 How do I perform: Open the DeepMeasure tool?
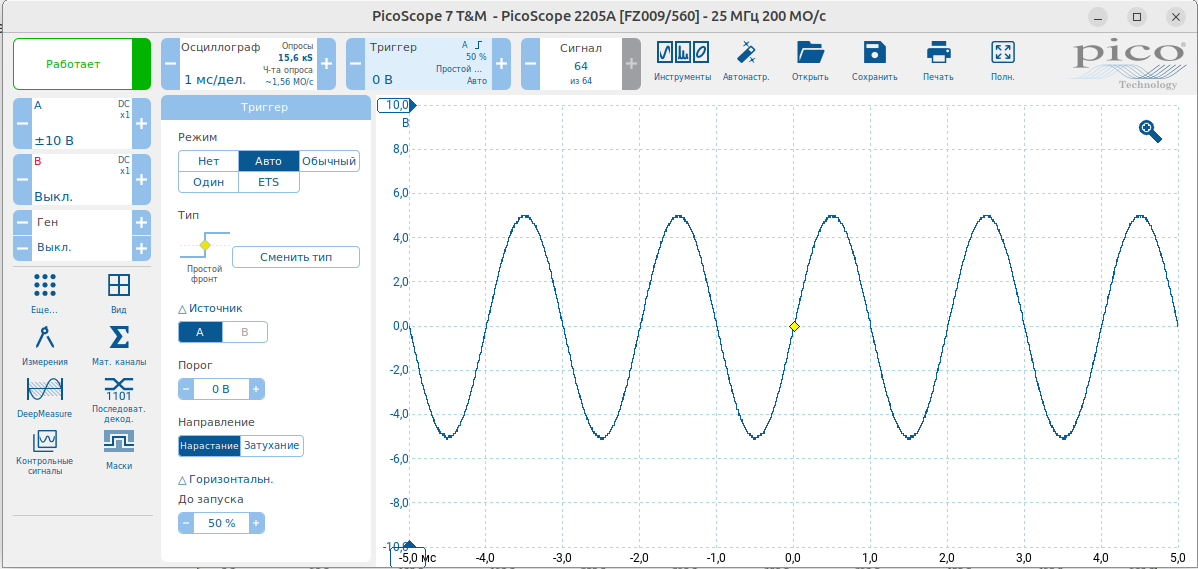click(x=44, y=390)
